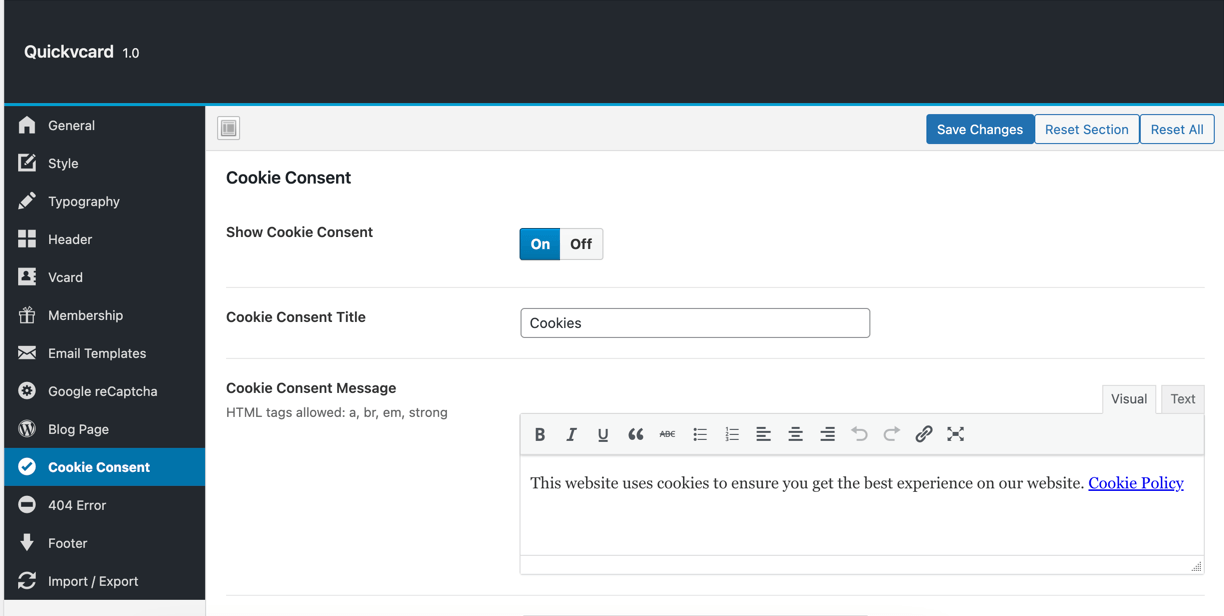Apply Italic formatting in editor
This screenshot has height=616, width=1224.
click(x=571, y=434)
